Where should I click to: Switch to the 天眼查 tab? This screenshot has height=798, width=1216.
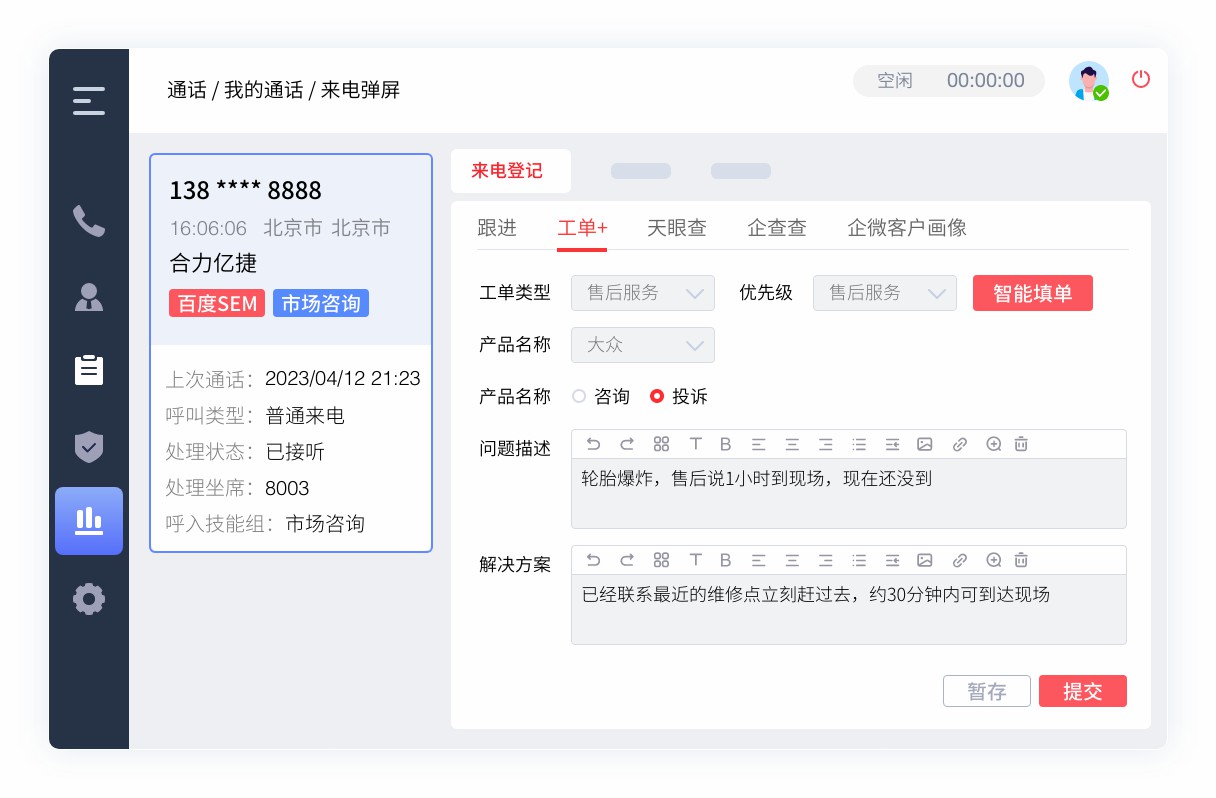(x=677, y=228)
